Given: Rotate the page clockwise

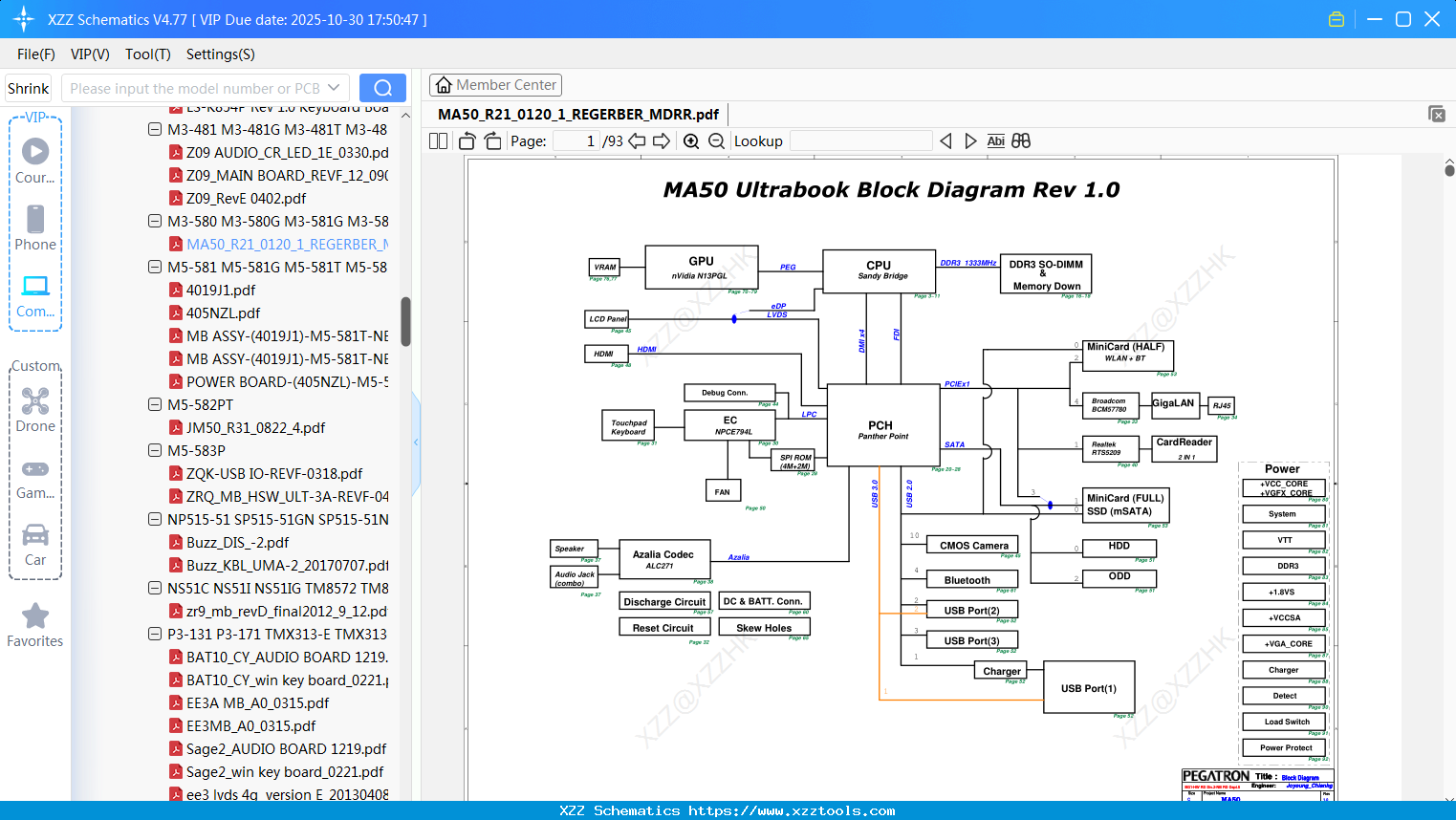Looking at the screenshot, I should (x=492, y=141).
